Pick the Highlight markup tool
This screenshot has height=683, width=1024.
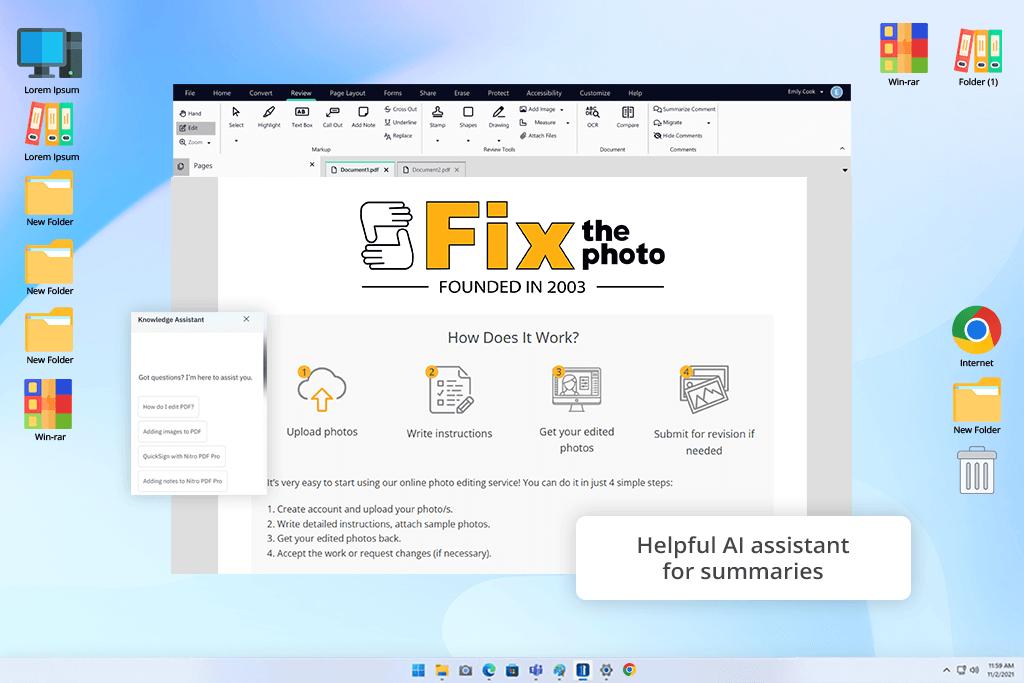[x=269, y=117]
